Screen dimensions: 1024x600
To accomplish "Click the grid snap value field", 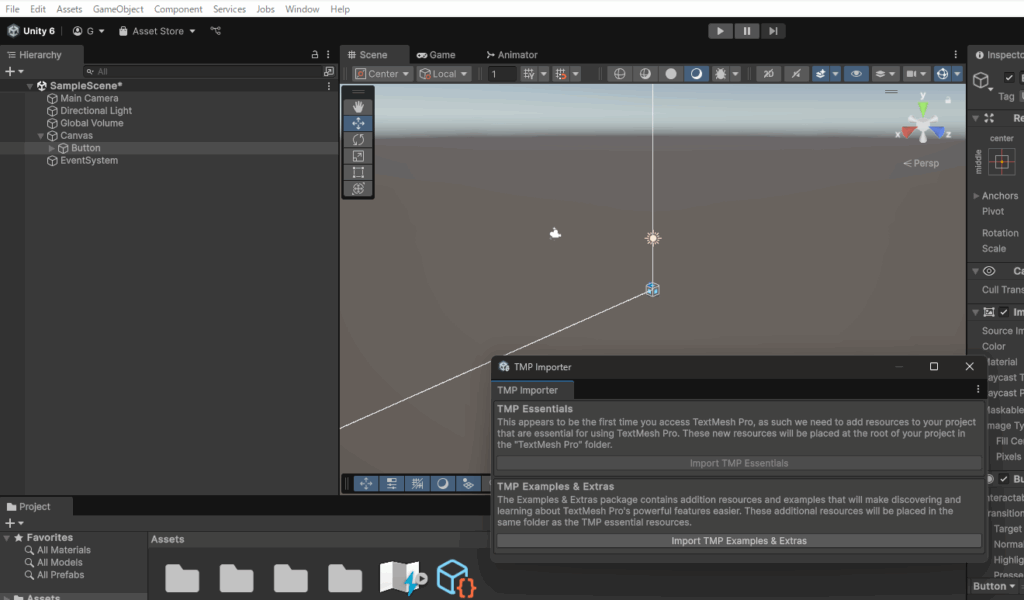I will (x=502, y=74).
